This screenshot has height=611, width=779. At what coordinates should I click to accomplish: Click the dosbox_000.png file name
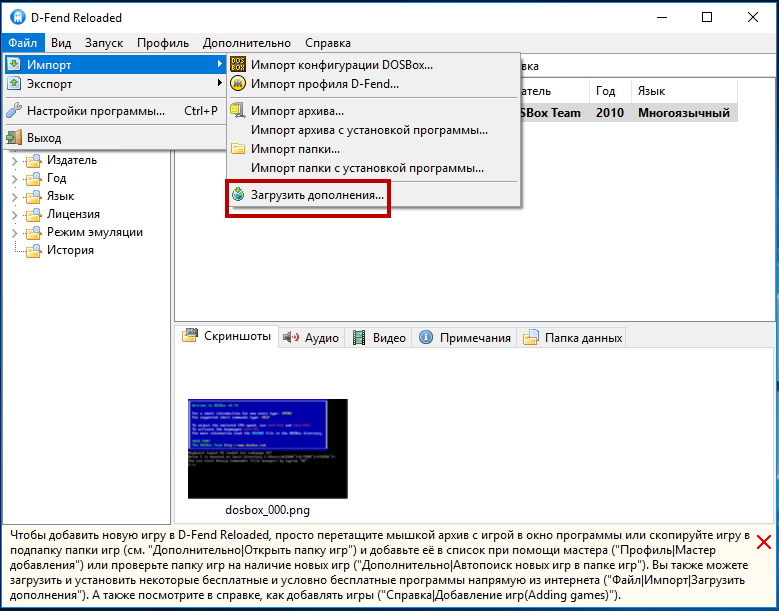point(267,510)
